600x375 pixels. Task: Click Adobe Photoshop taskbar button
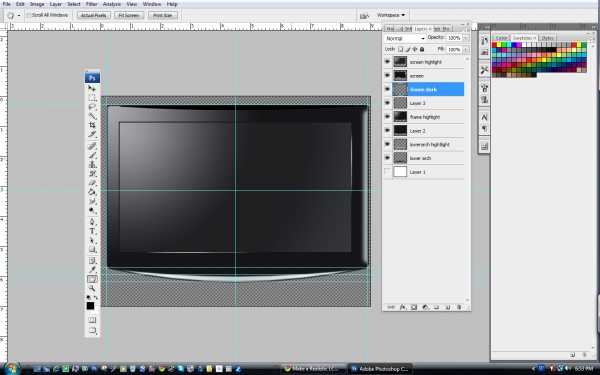pyautogui.click(x=380, y=369)
